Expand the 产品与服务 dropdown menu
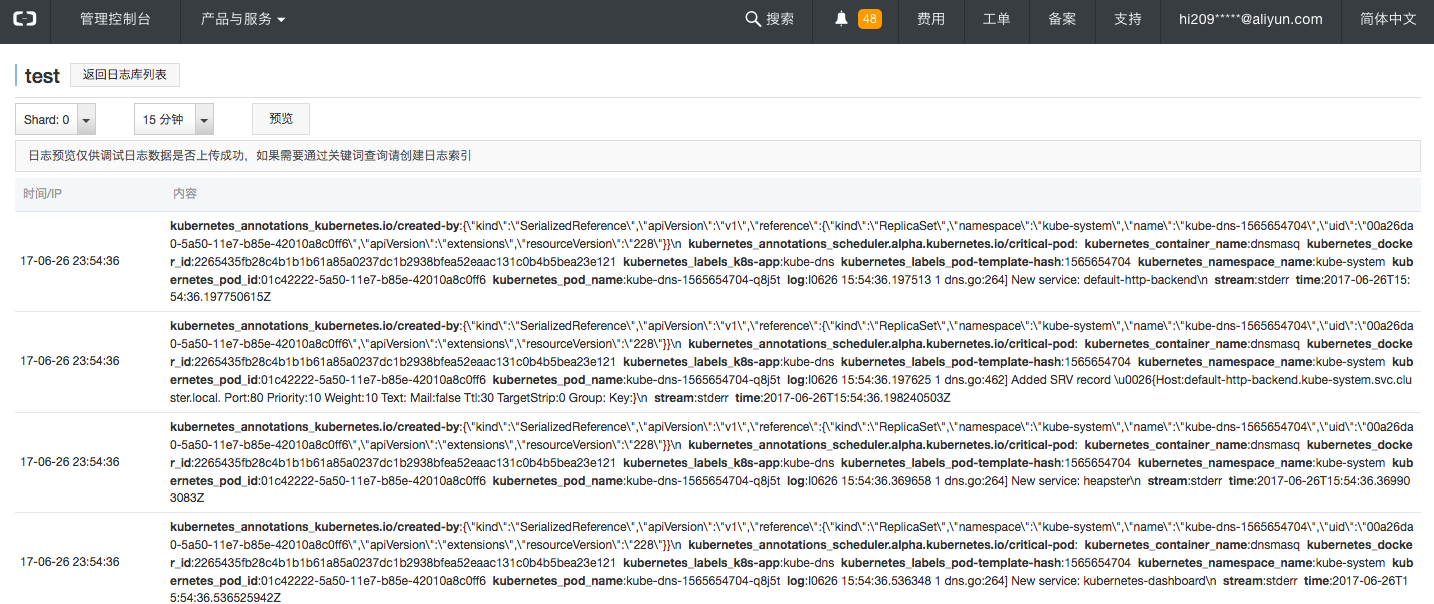Viewport: 1434px width, 604px height. [x=243, y=19]
